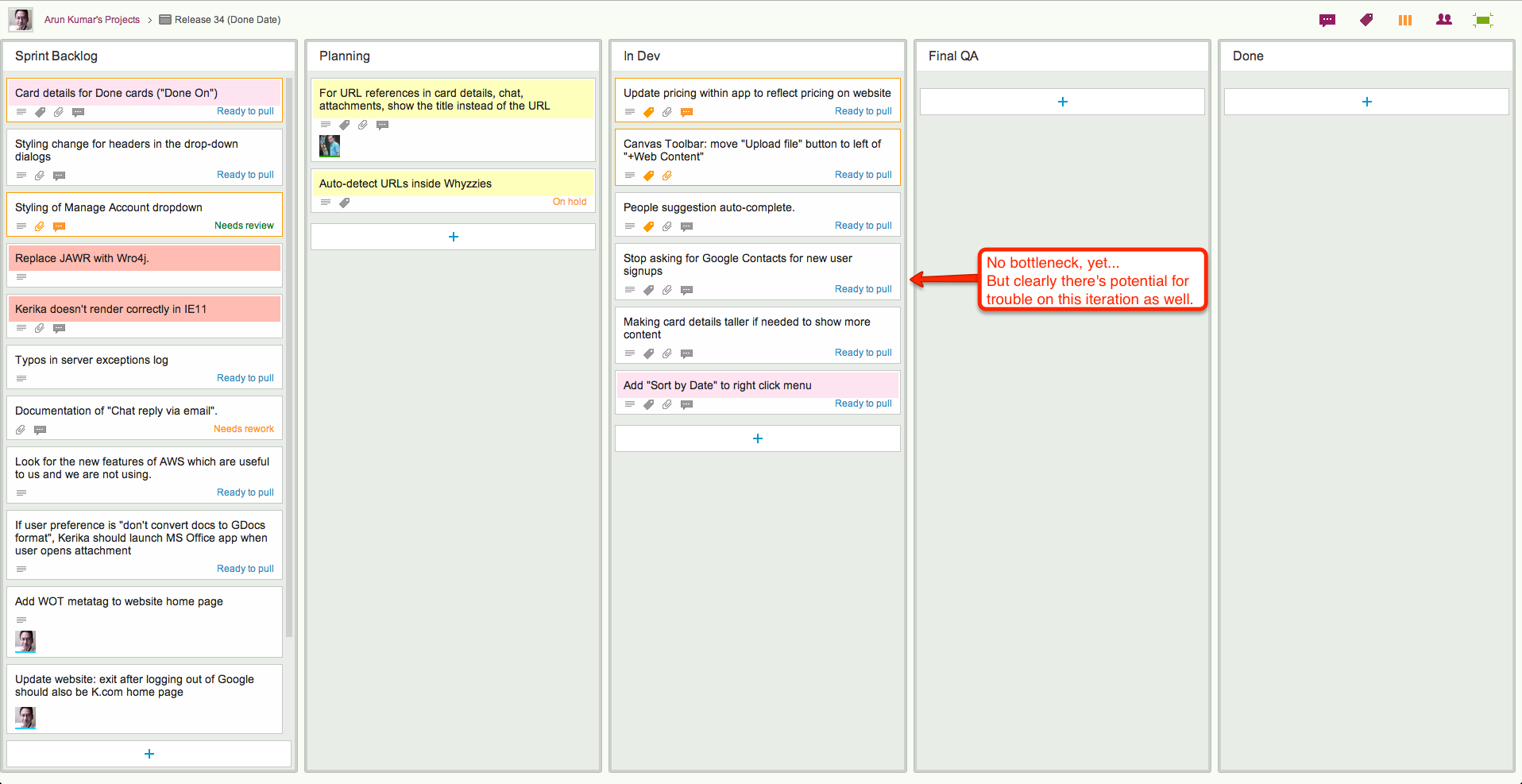This screenshot has width=1522, height=784.
Task: Open the orange columns settings icon
Action: coord(1405,20)
